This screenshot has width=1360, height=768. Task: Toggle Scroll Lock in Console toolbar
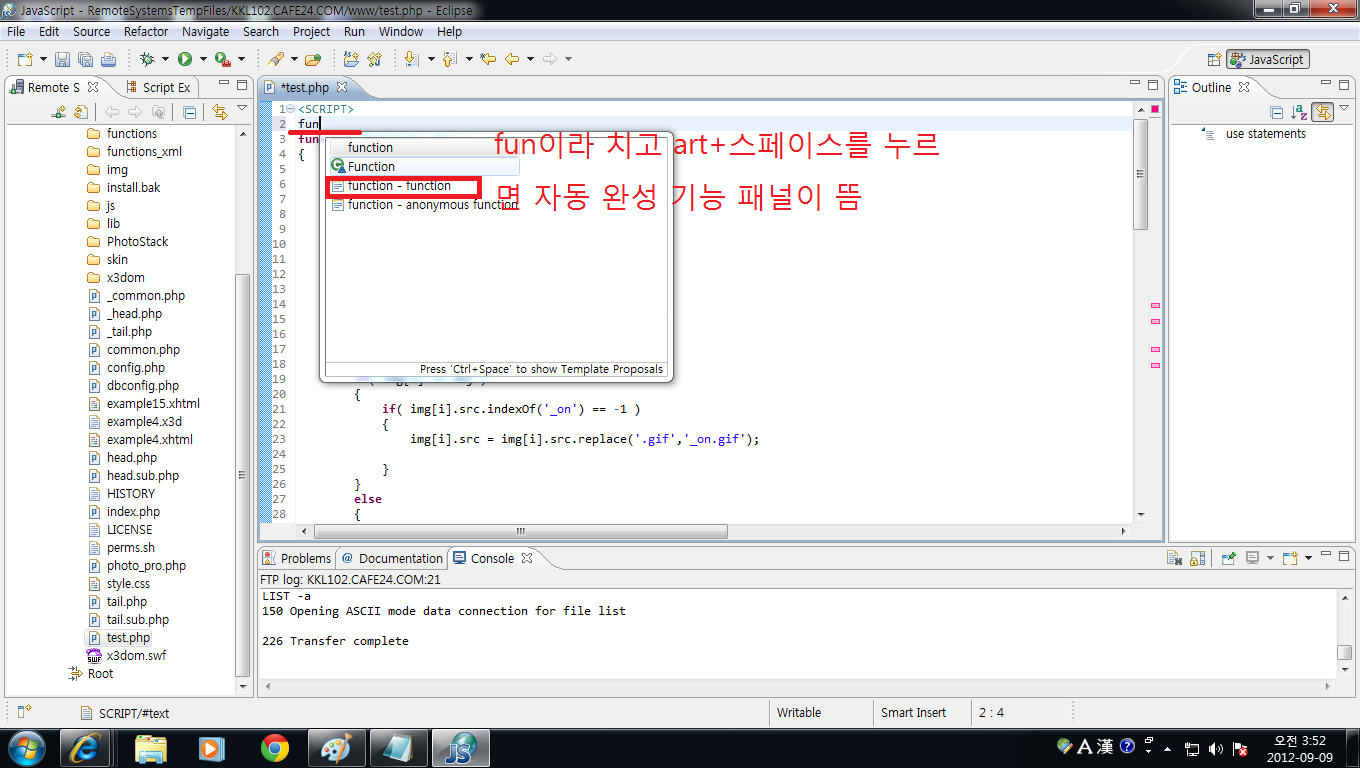coord(1197,558)
